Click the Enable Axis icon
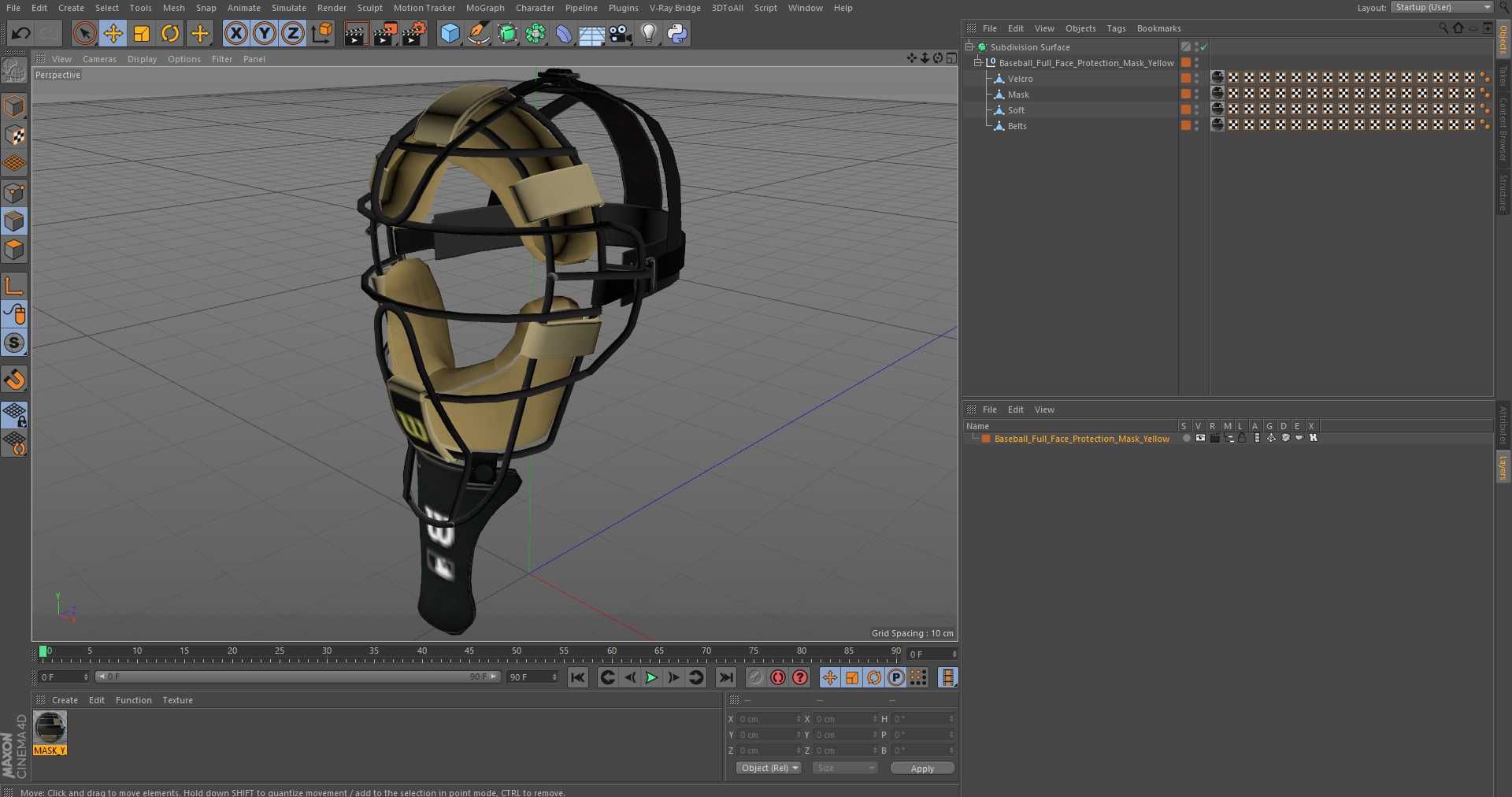The width and height of the screenshot is (1512, 797). pos(14,285)
